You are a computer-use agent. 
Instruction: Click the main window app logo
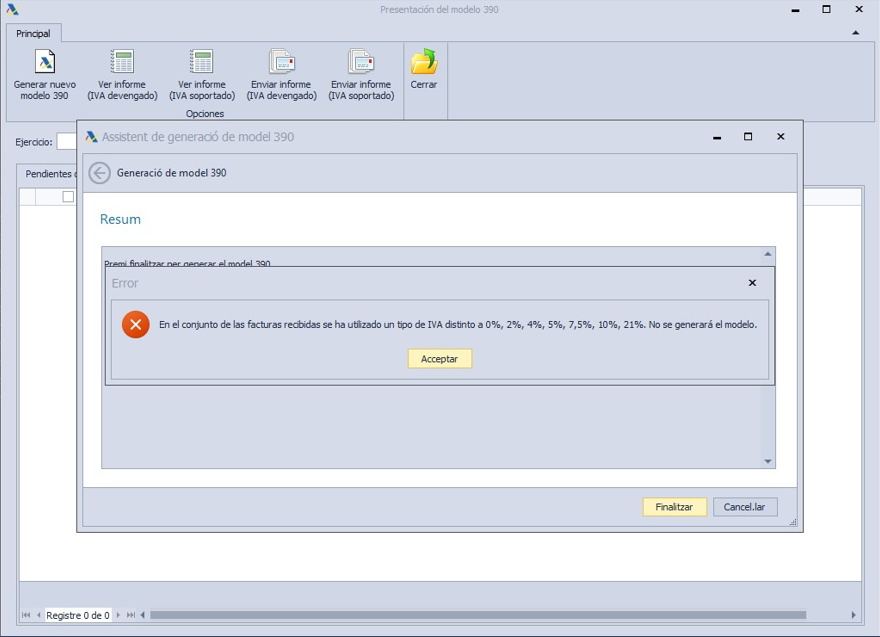12,9
